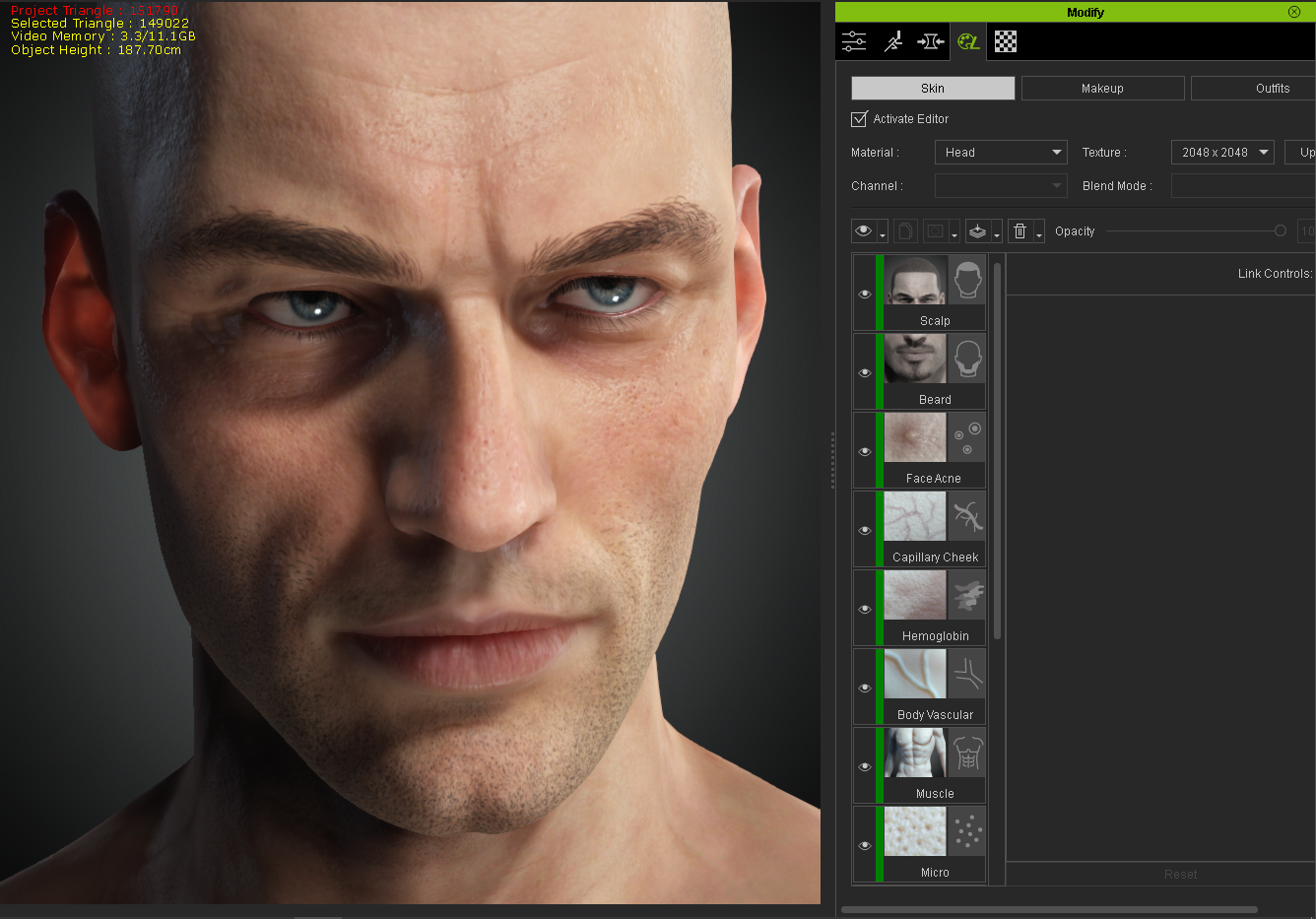1316x919 pixels.
Task: Click the Modify panel horizontal scrollbar
Action: 1049,909
